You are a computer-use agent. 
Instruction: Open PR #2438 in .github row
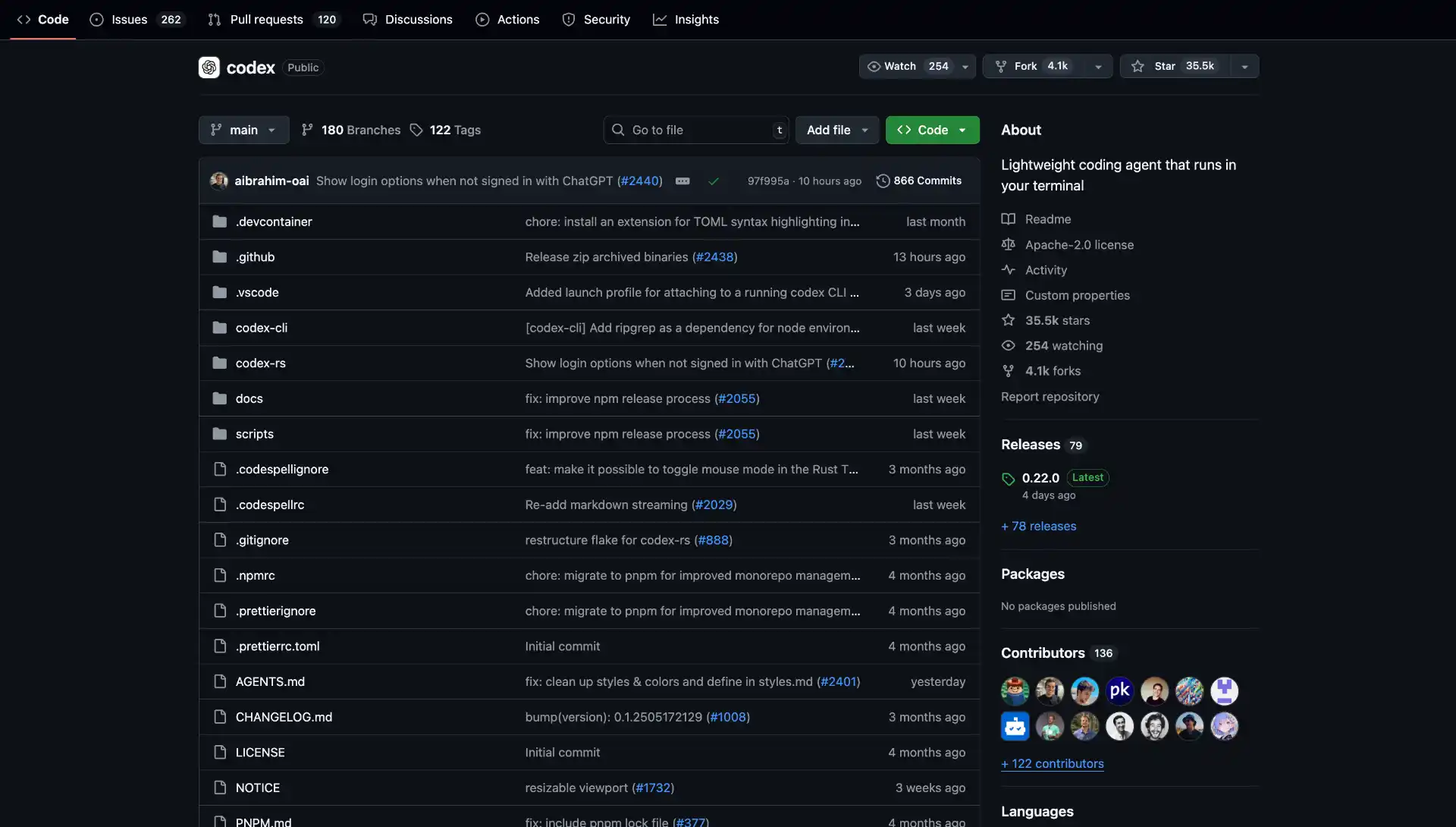[714, 256]
